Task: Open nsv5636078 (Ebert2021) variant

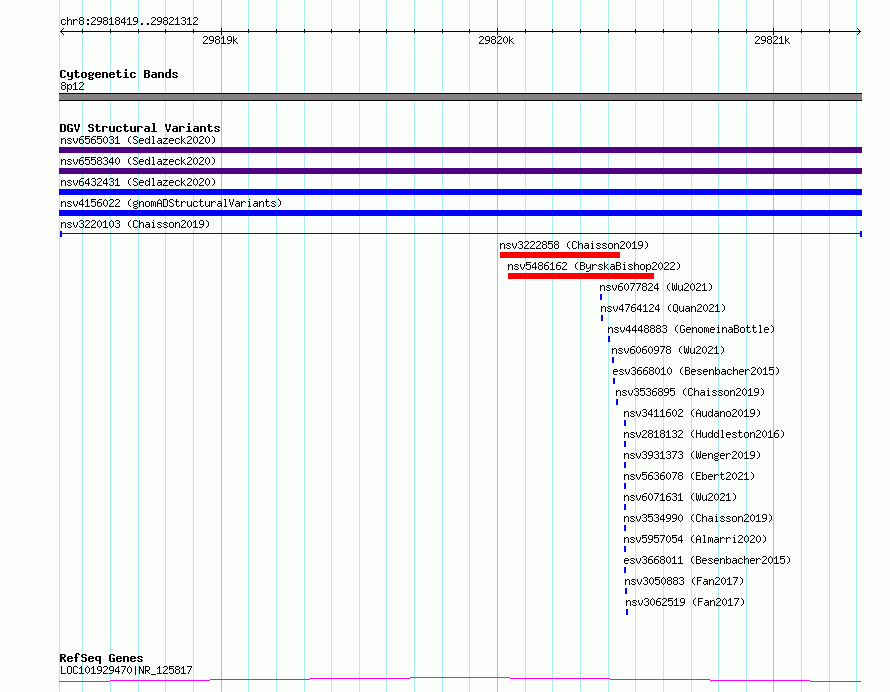Action: (x=689, y=476)
